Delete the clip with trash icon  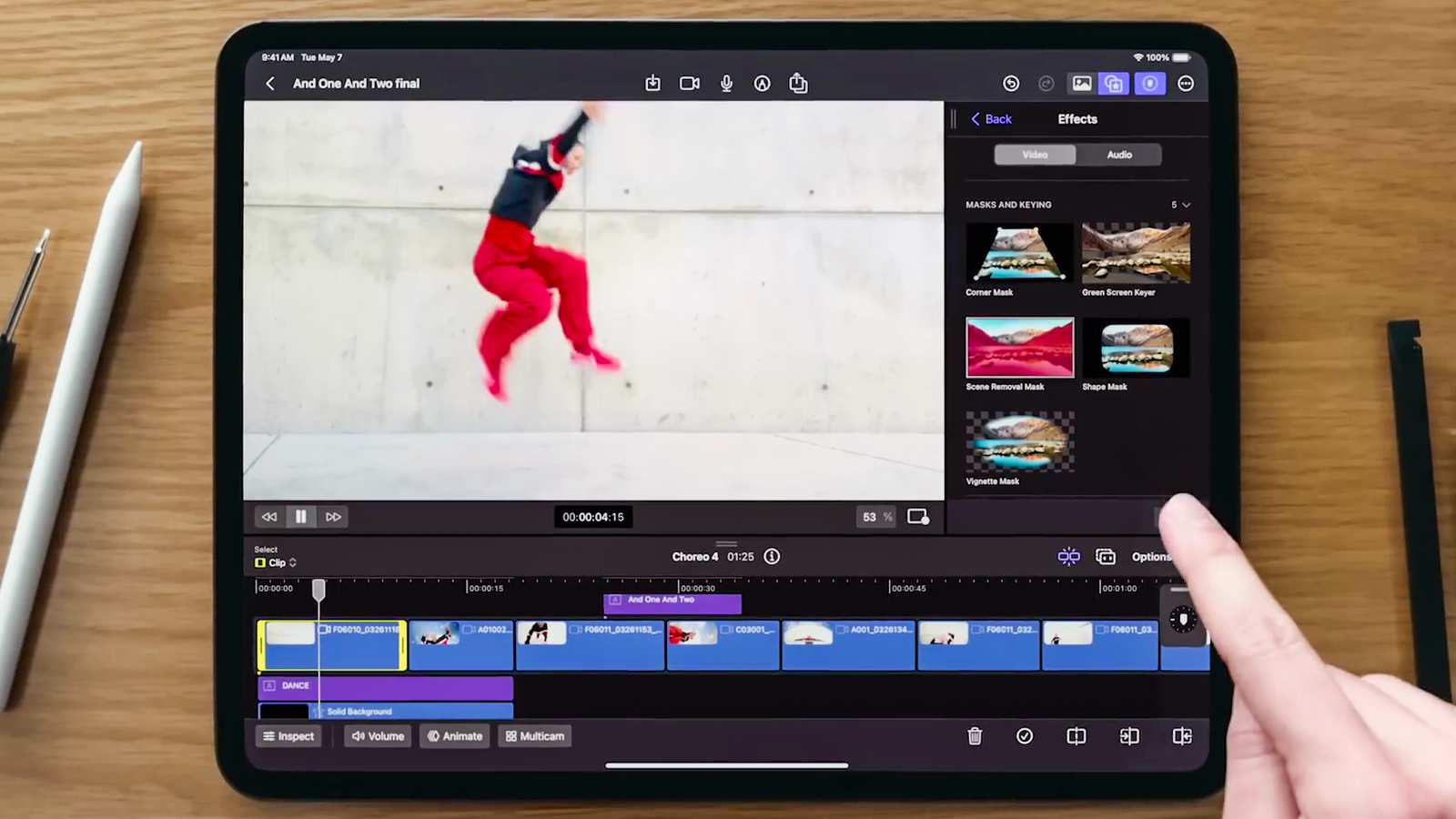(975, 736)
